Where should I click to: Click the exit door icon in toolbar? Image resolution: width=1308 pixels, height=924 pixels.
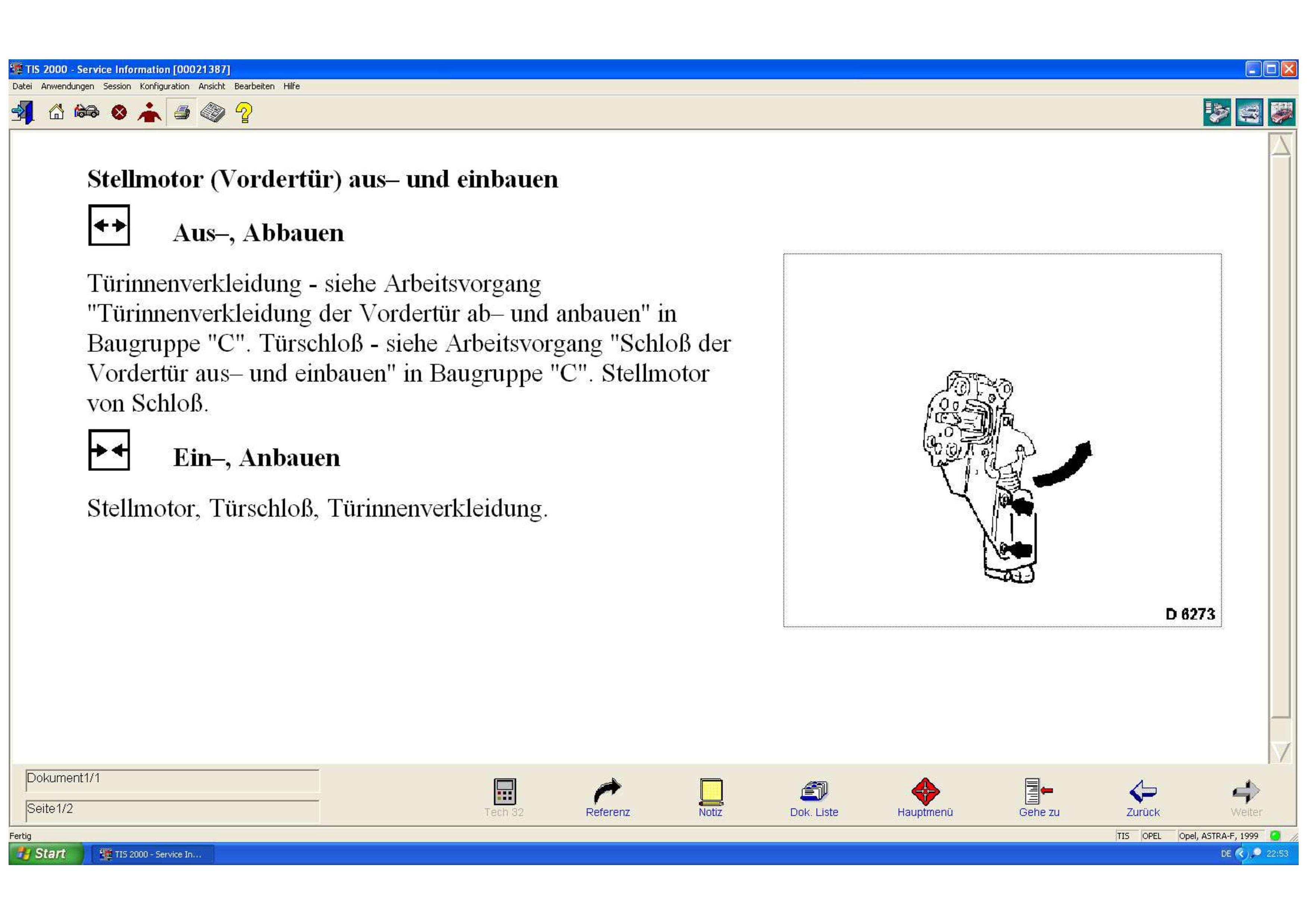click(23, 112)
